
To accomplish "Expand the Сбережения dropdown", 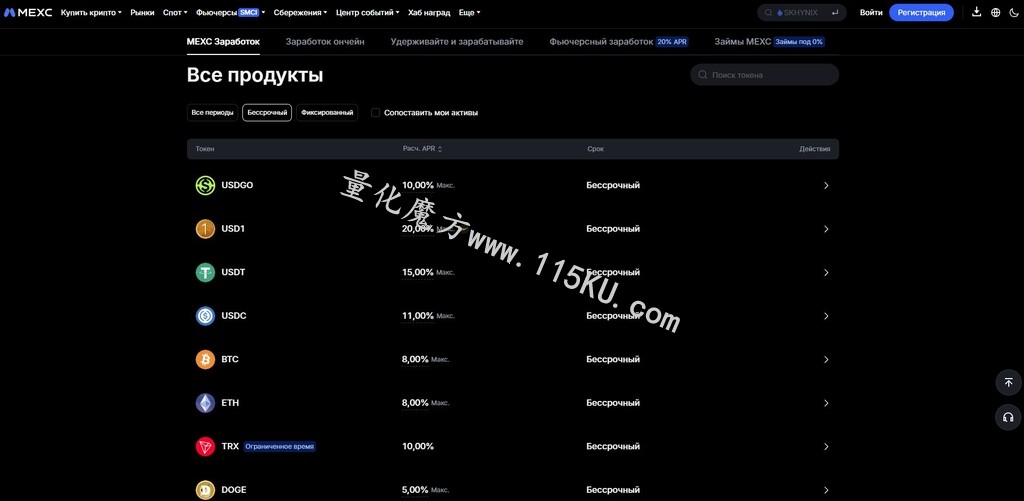I will coord(300,12).
